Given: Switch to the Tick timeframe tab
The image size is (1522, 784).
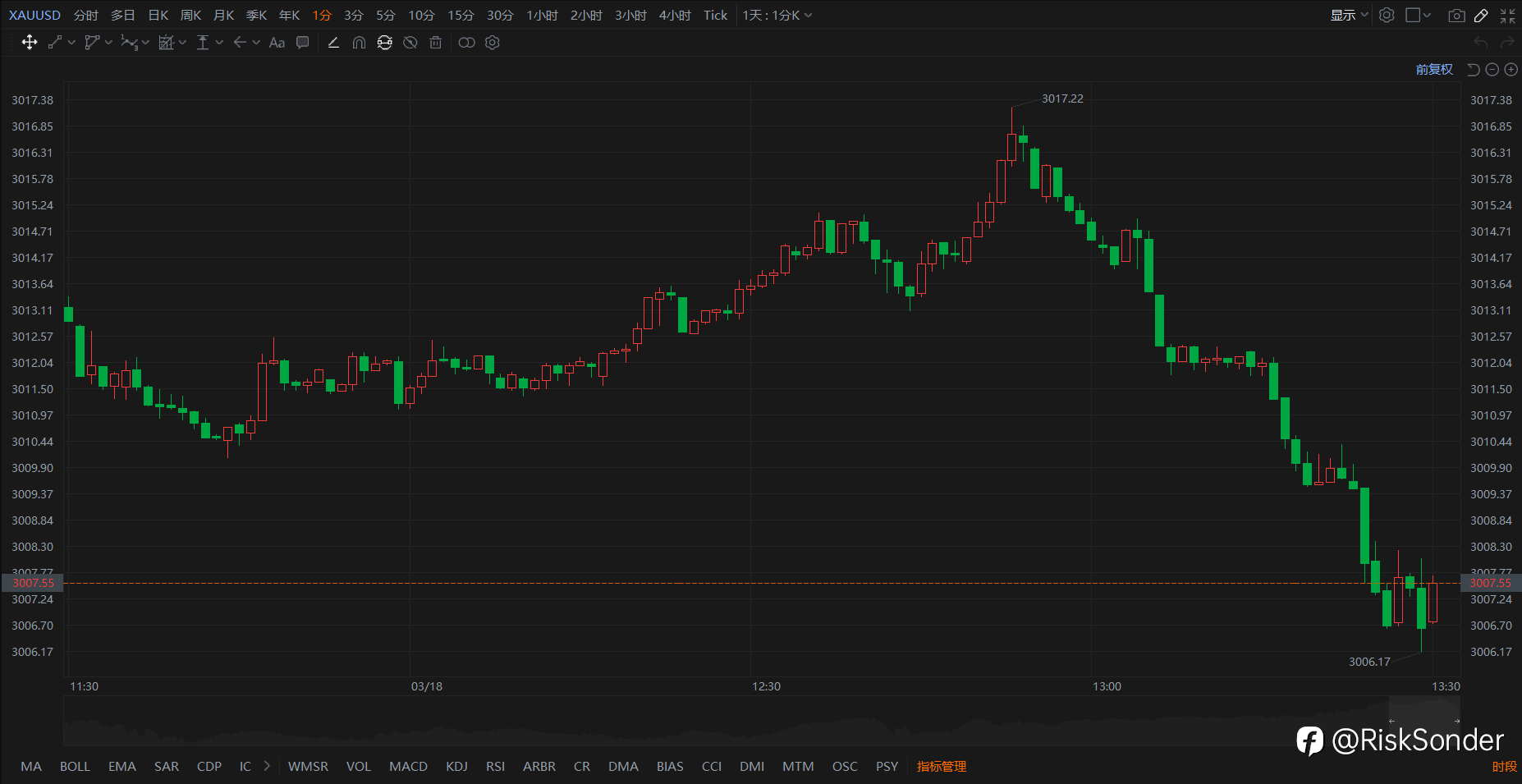Looking at the screenshot, I should (x=715, y=16).
